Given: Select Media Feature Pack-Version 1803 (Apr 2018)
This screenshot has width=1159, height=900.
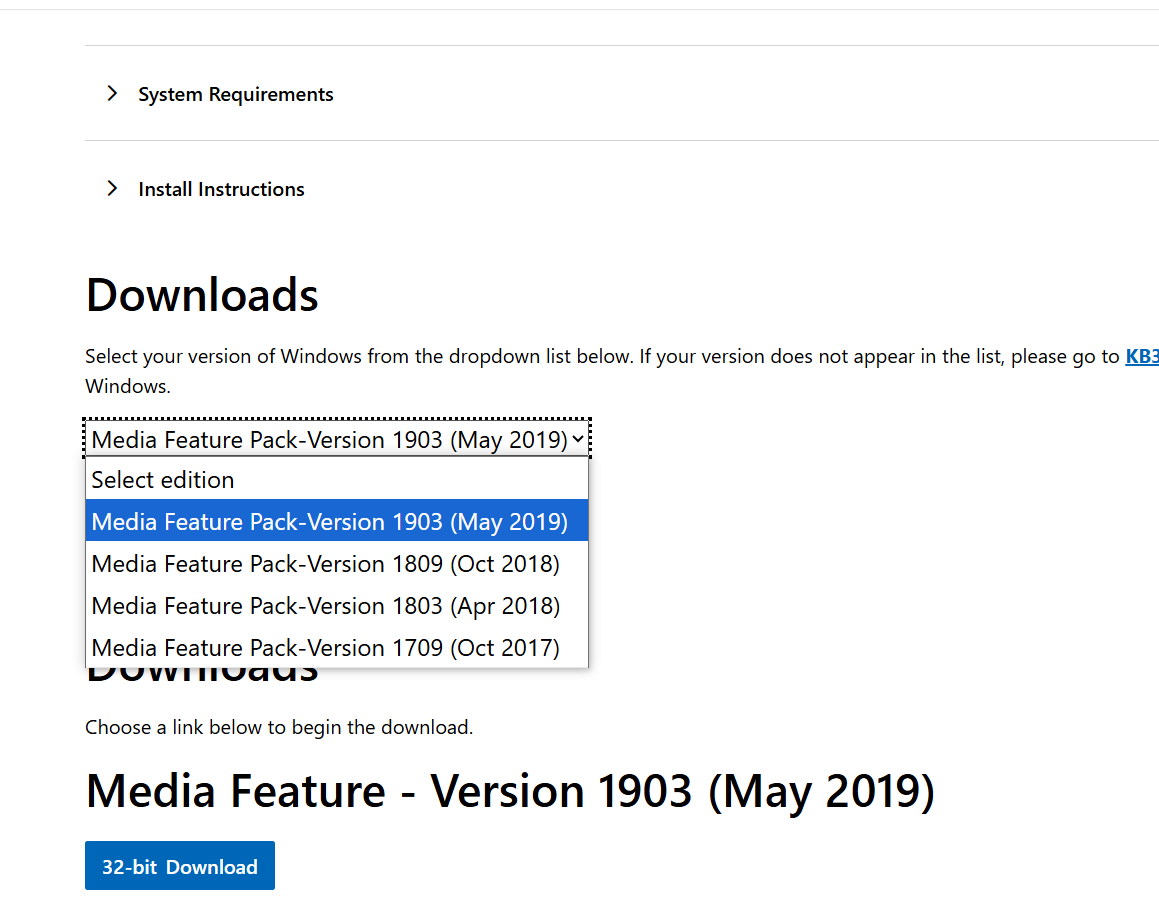Looking at the screenshot, I should pos(337,606).
